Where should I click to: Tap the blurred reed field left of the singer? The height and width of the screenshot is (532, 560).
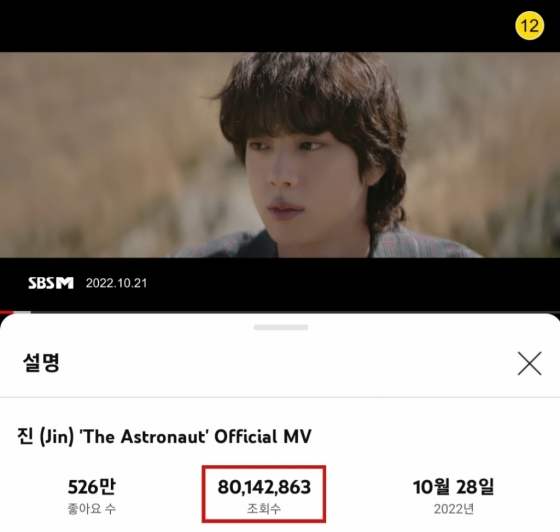point(107,154)
